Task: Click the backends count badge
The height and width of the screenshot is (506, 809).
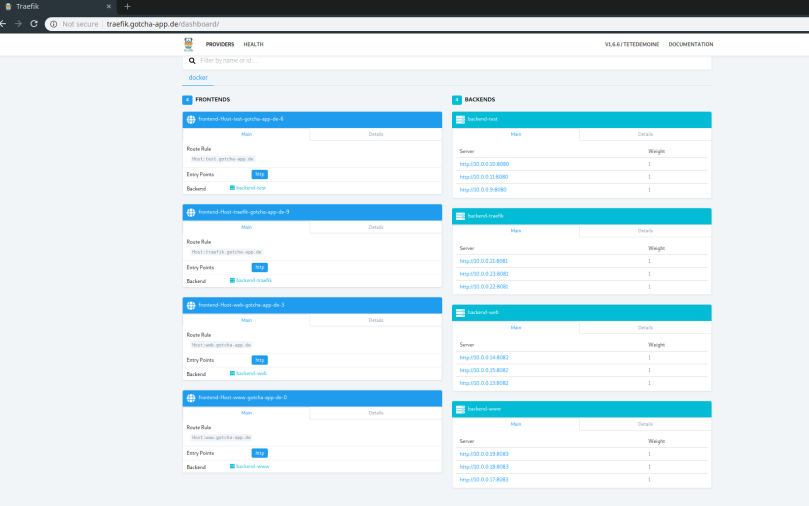Action: (457, 100)
